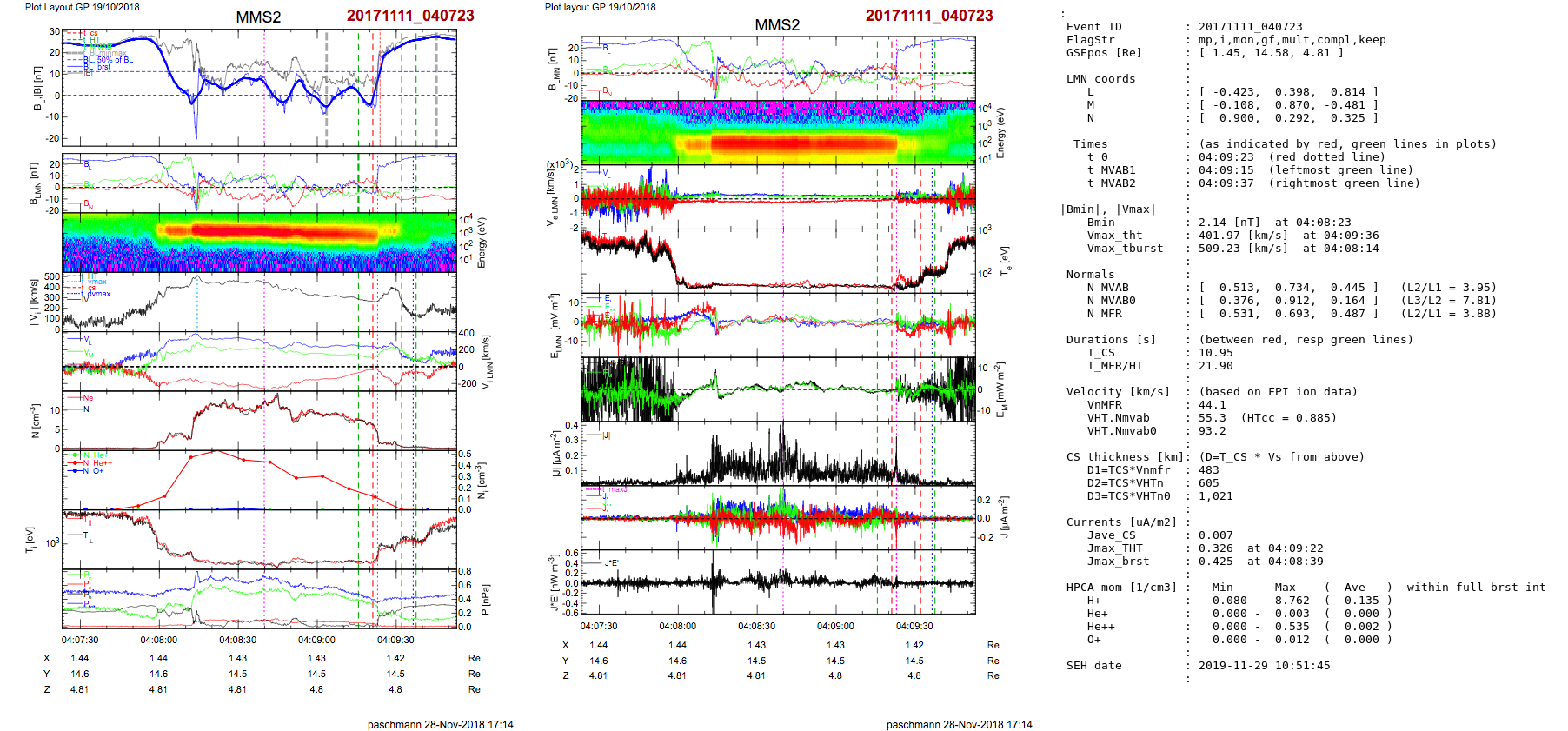Click left plot footer 'paschmann 28-Nov-2018 17:14'
This screenshot has height=731, width=1568.
(x=441, y=725)
